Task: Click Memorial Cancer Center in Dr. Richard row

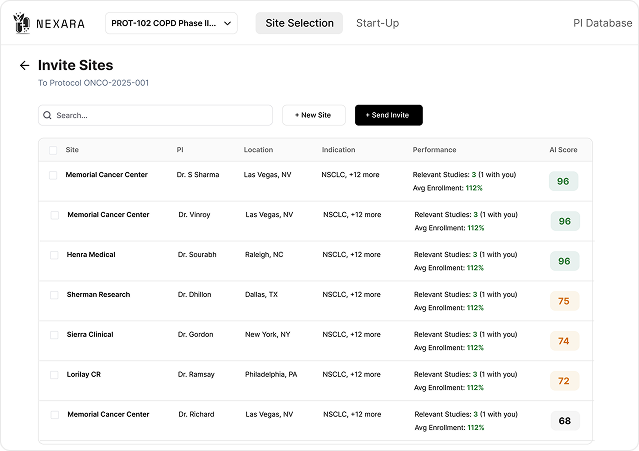Action: tap(108, 414)
